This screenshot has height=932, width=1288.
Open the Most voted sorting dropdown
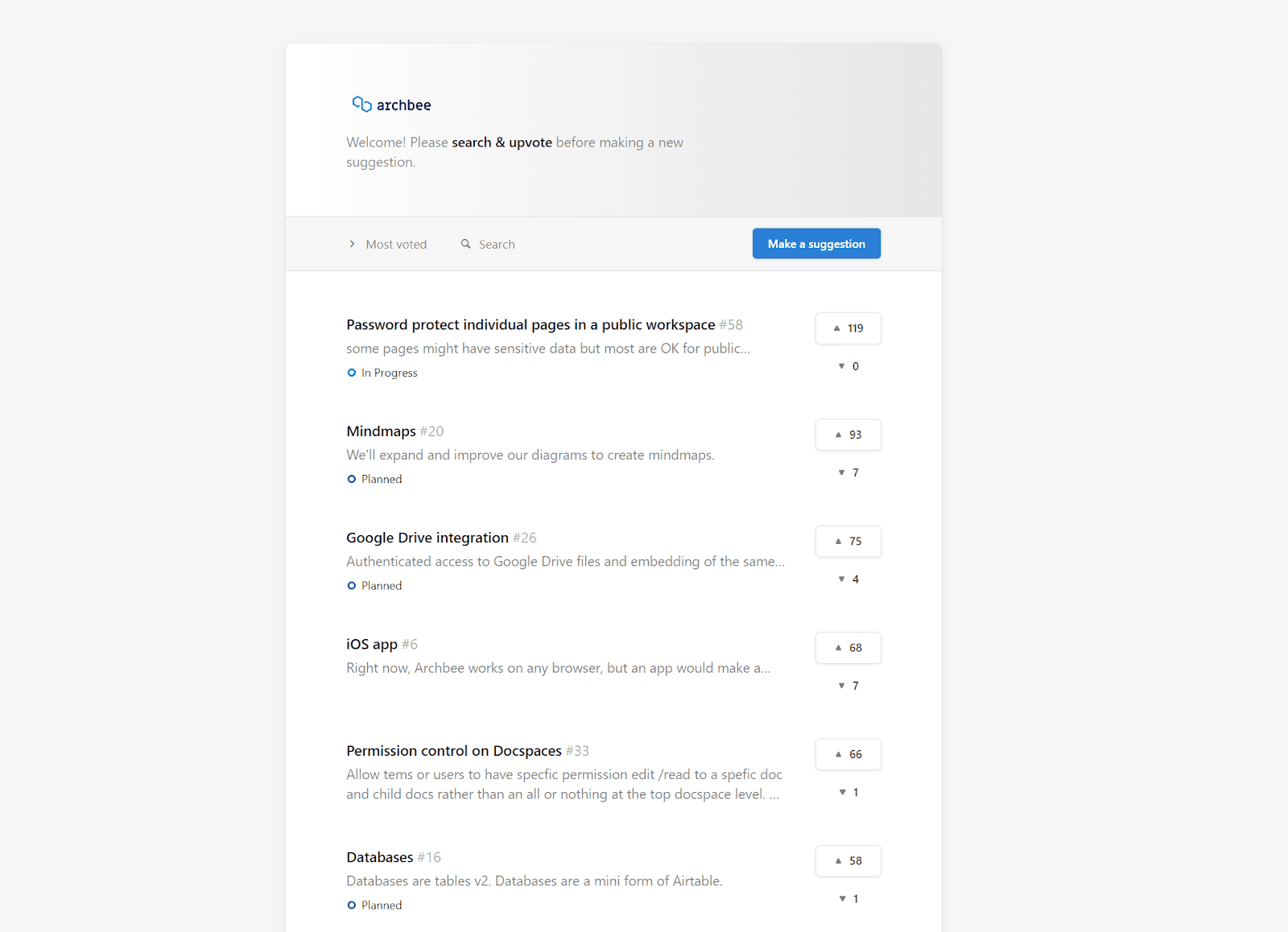[396, 245]
